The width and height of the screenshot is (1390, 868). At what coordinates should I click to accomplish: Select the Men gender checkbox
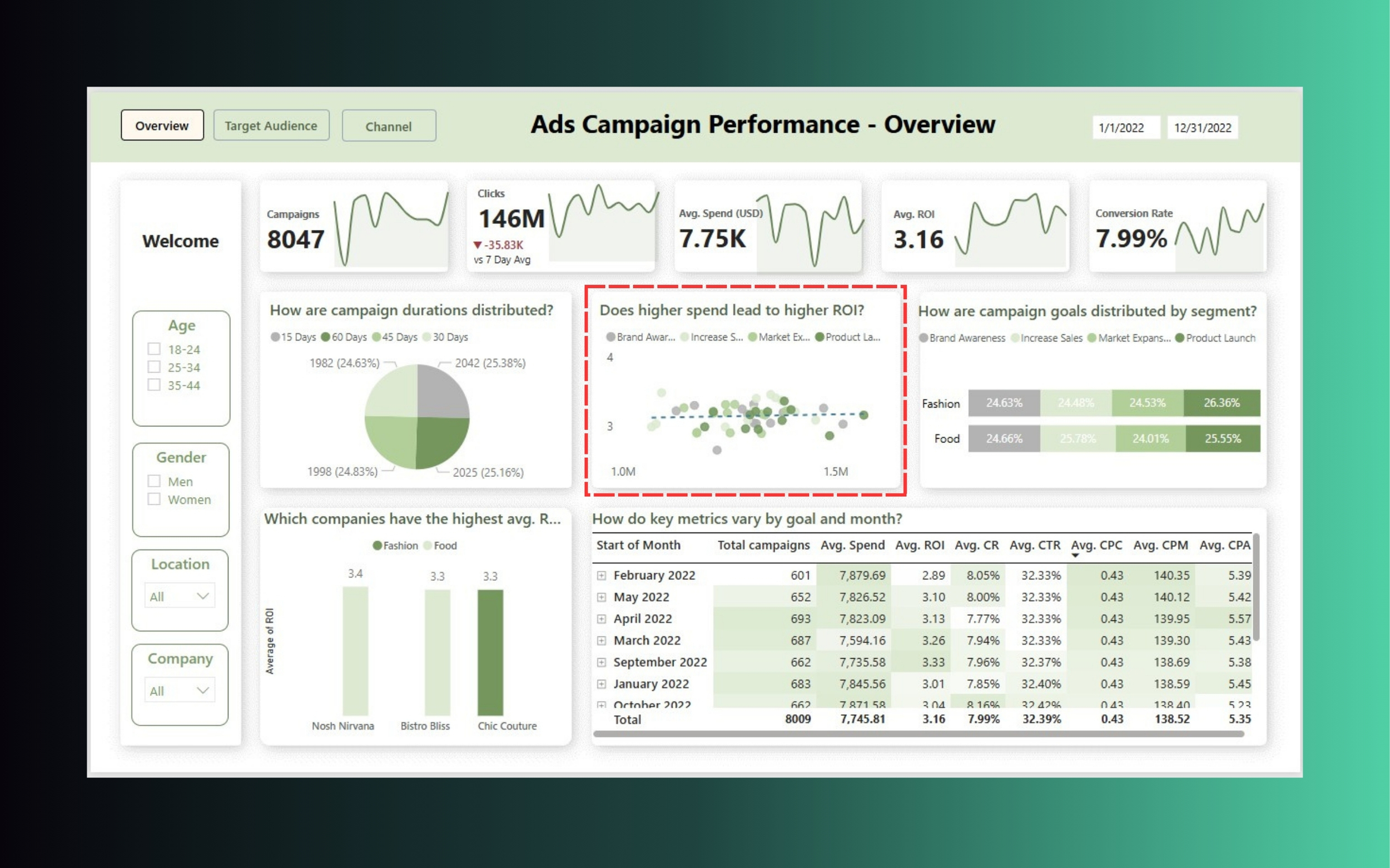[x=154, y=481]
